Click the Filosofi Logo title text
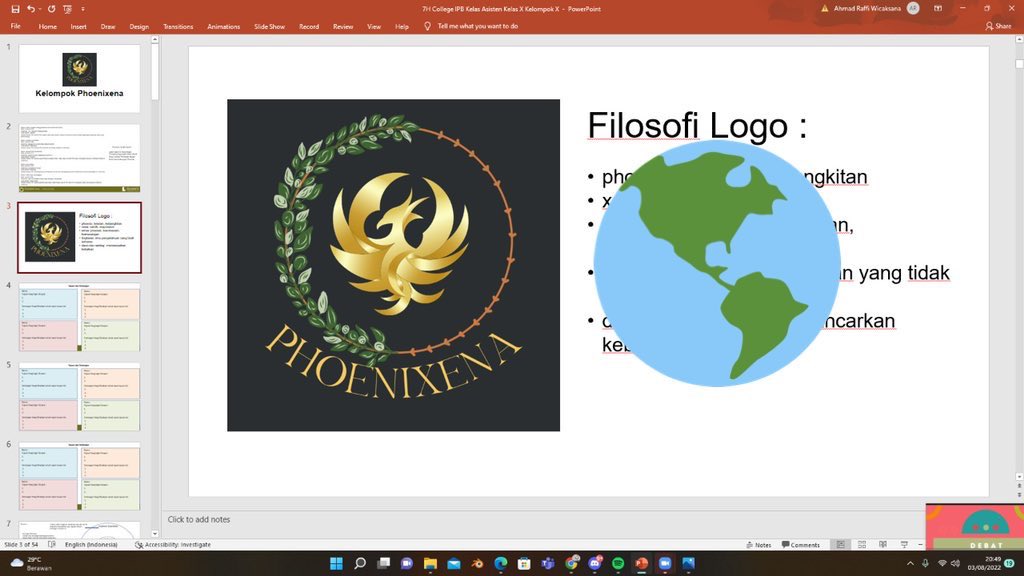Screen dimensions: 1024x576 697,125
